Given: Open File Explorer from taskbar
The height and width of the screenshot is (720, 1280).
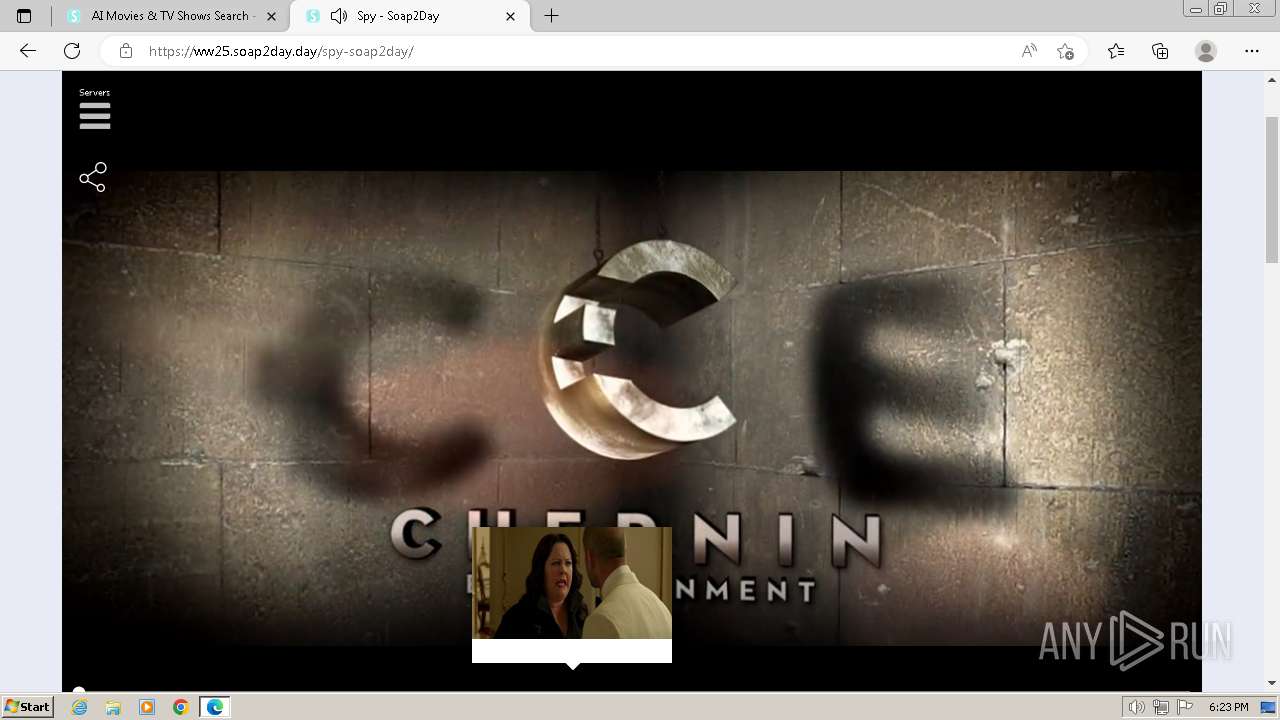Looking at the screenshot, I should pyautogui.click(x=113, y=707).
